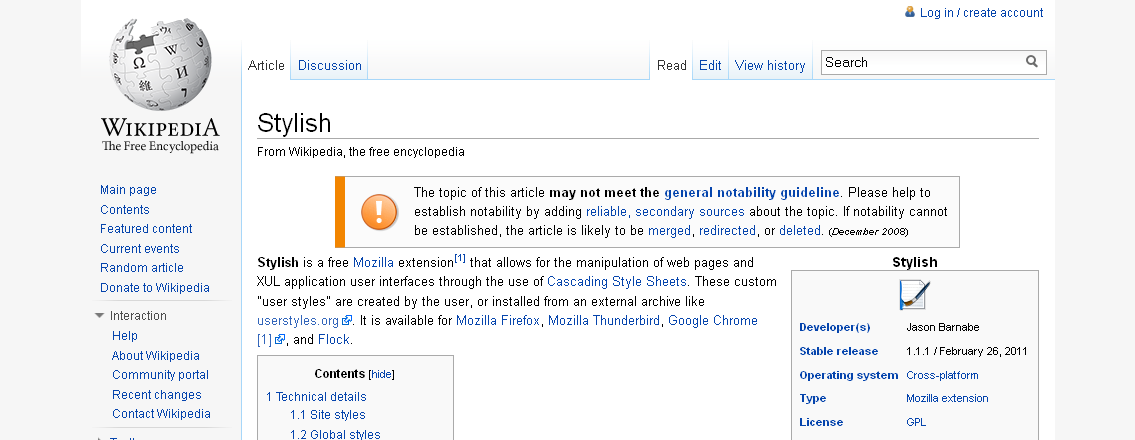Click the [1] citation superscript

click(x=460, y=258)
